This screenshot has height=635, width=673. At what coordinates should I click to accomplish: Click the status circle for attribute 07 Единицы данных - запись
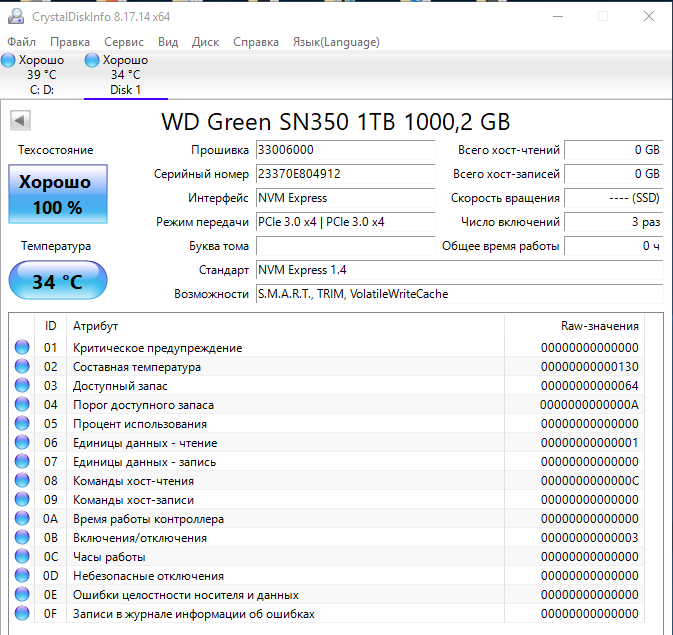22,461
